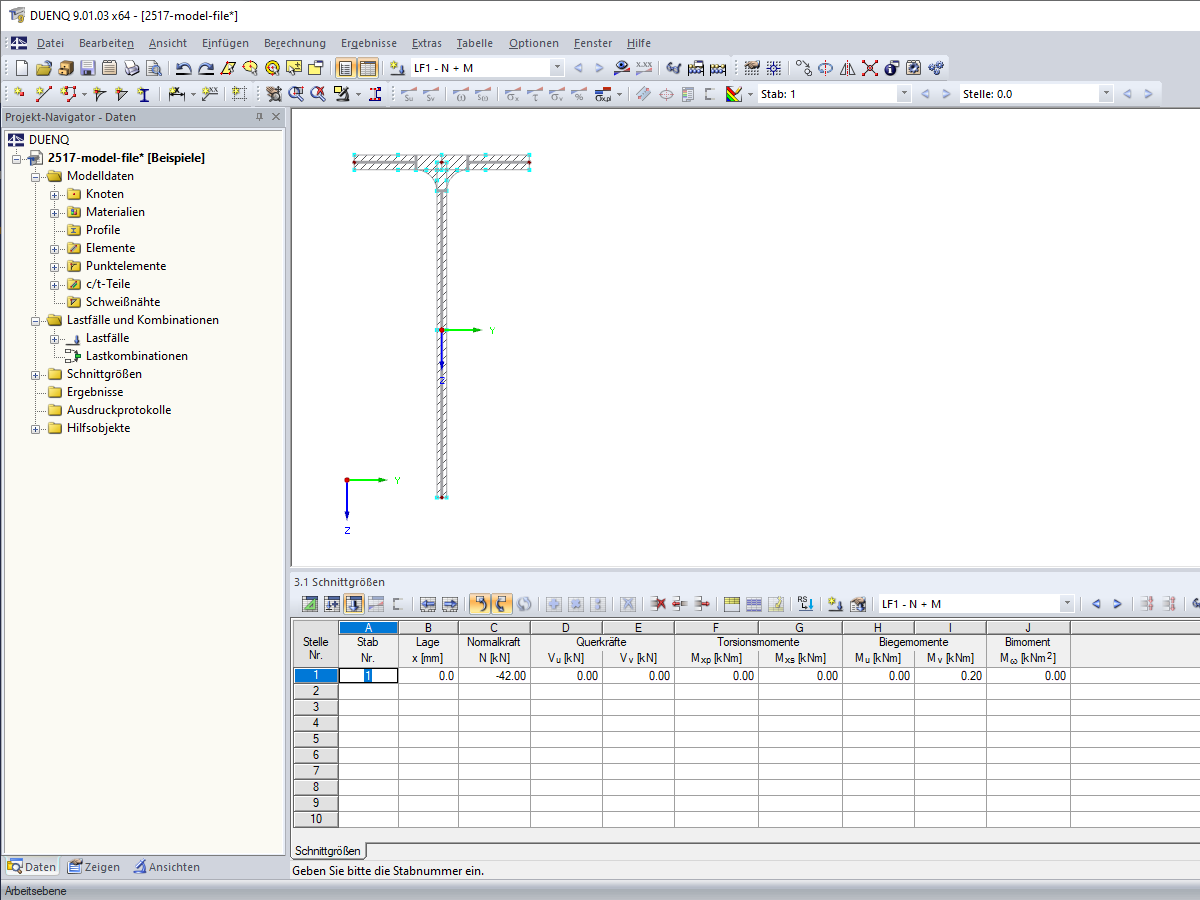This screenshot has width=1200, height=900.
Task: Open the LF1 - N + M load case dropdown in top toolbar
Action: 557,68
